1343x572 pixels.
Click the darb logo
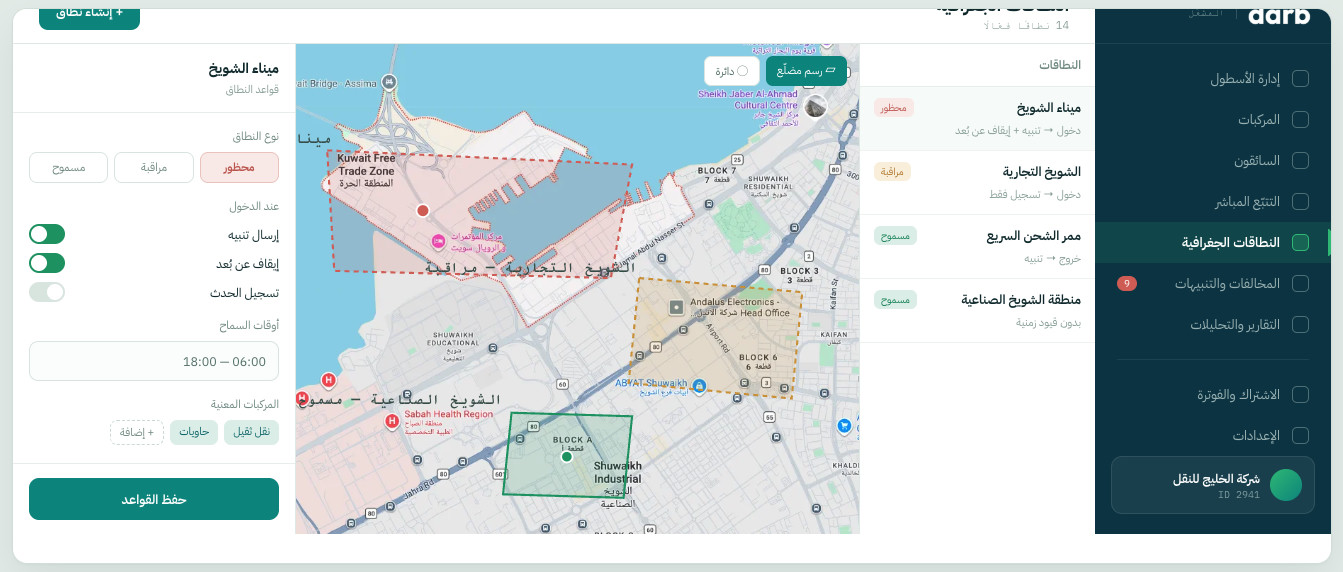(1279, 15)
